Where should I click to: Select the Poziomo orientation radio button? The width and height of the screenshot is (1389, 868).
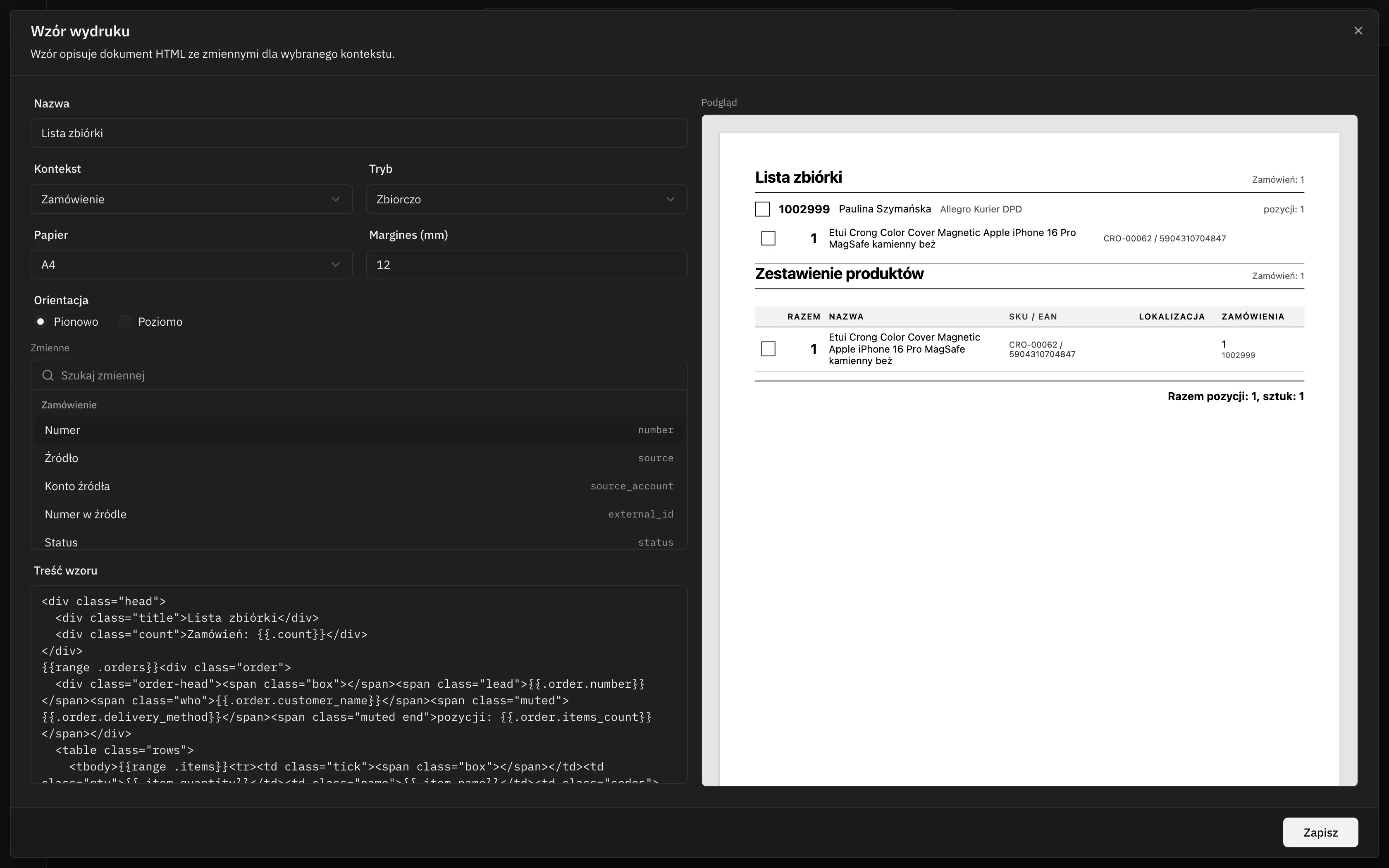(x=124, y=322)
